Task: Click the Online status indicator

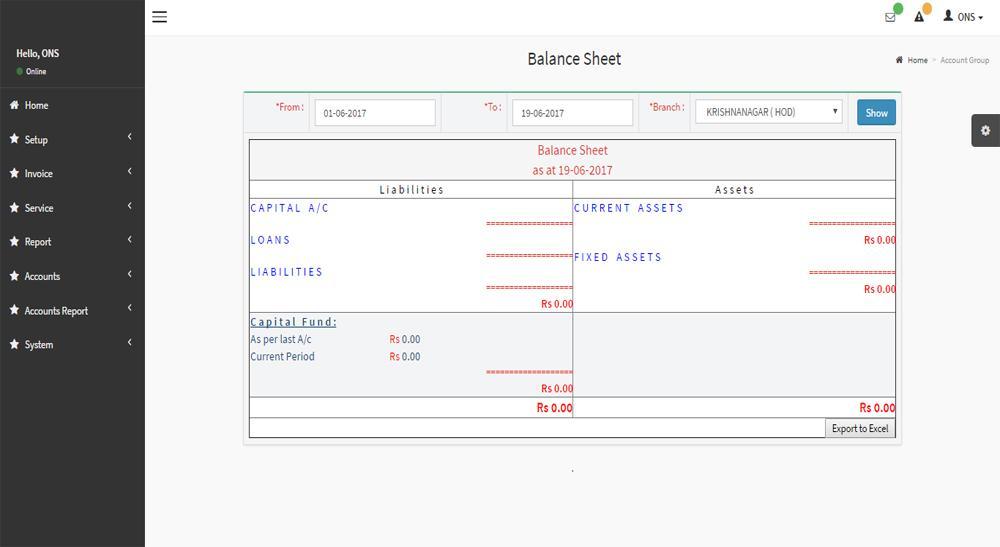Action: tap(31, 71)
